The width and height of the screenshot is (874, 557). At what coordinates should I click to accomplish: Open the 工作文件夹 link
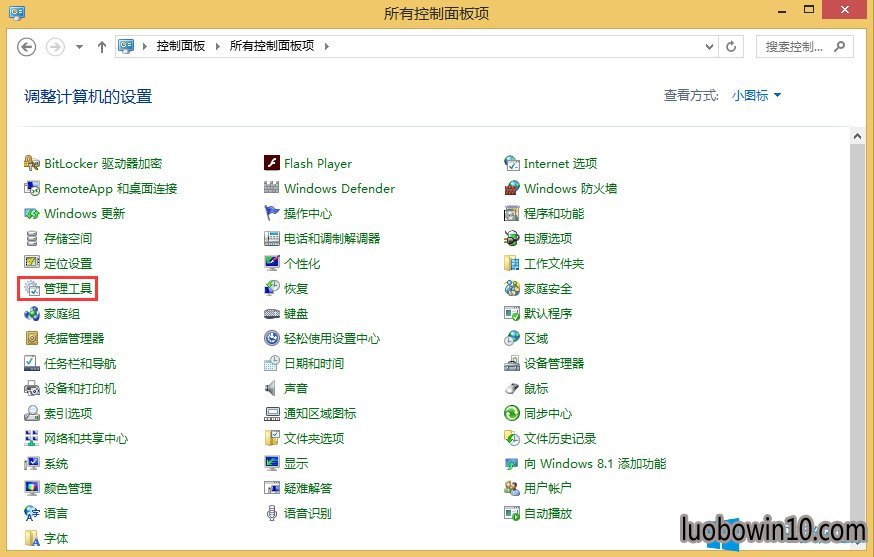[554, 263]
